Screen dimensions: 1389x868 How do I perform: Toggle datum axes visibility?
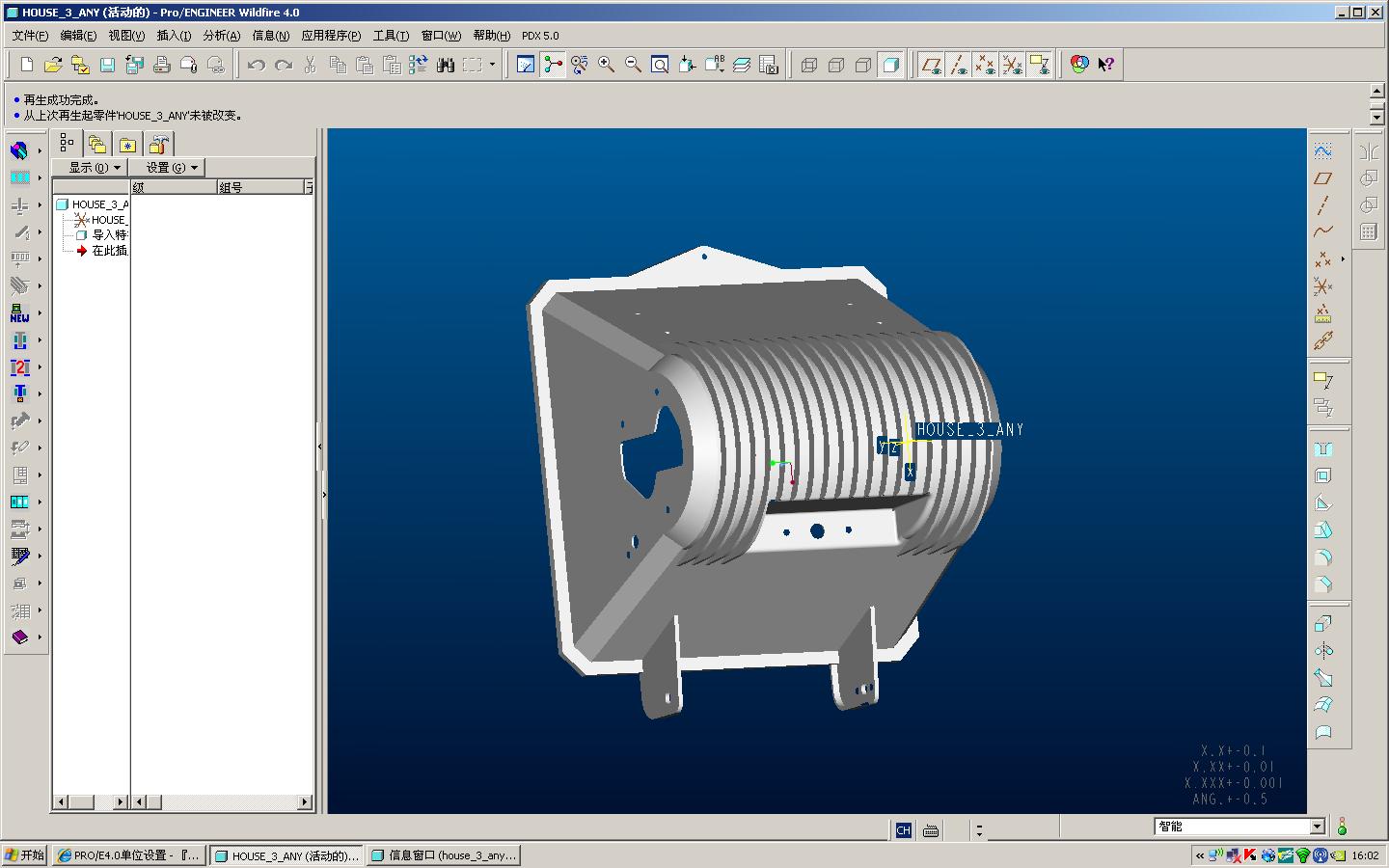click(958, 65)
